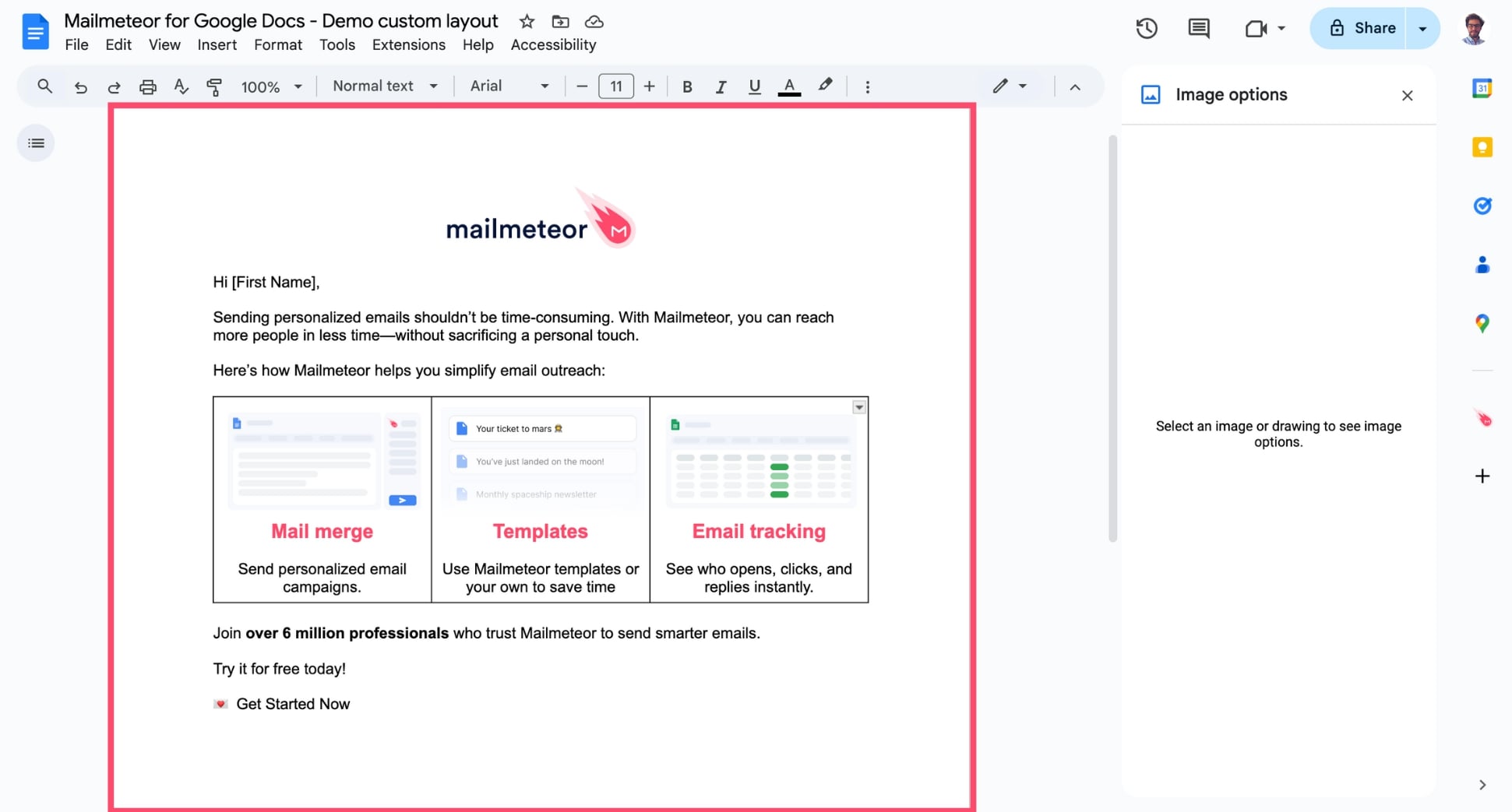Open the table cell dropdown arrow
This screenshot has width=1512, height=812.
click(x=858, y=407)
